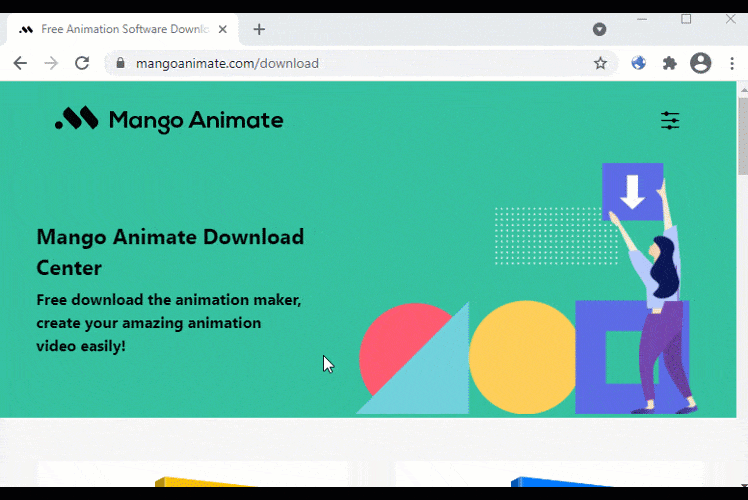Close the Free Animation Software tab
This screenshot has width=748, height=500.
[227, 29]
